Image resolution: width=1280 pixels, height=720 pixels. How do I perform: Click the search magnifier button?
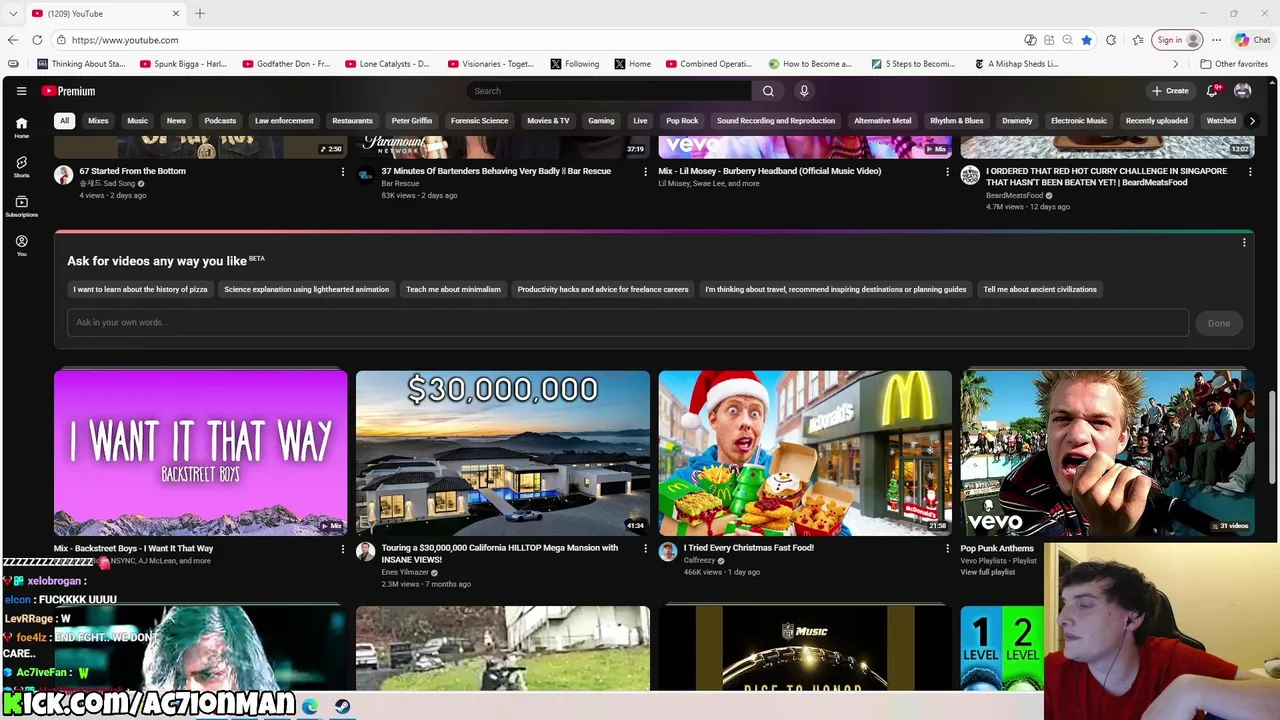coord(768,91)
